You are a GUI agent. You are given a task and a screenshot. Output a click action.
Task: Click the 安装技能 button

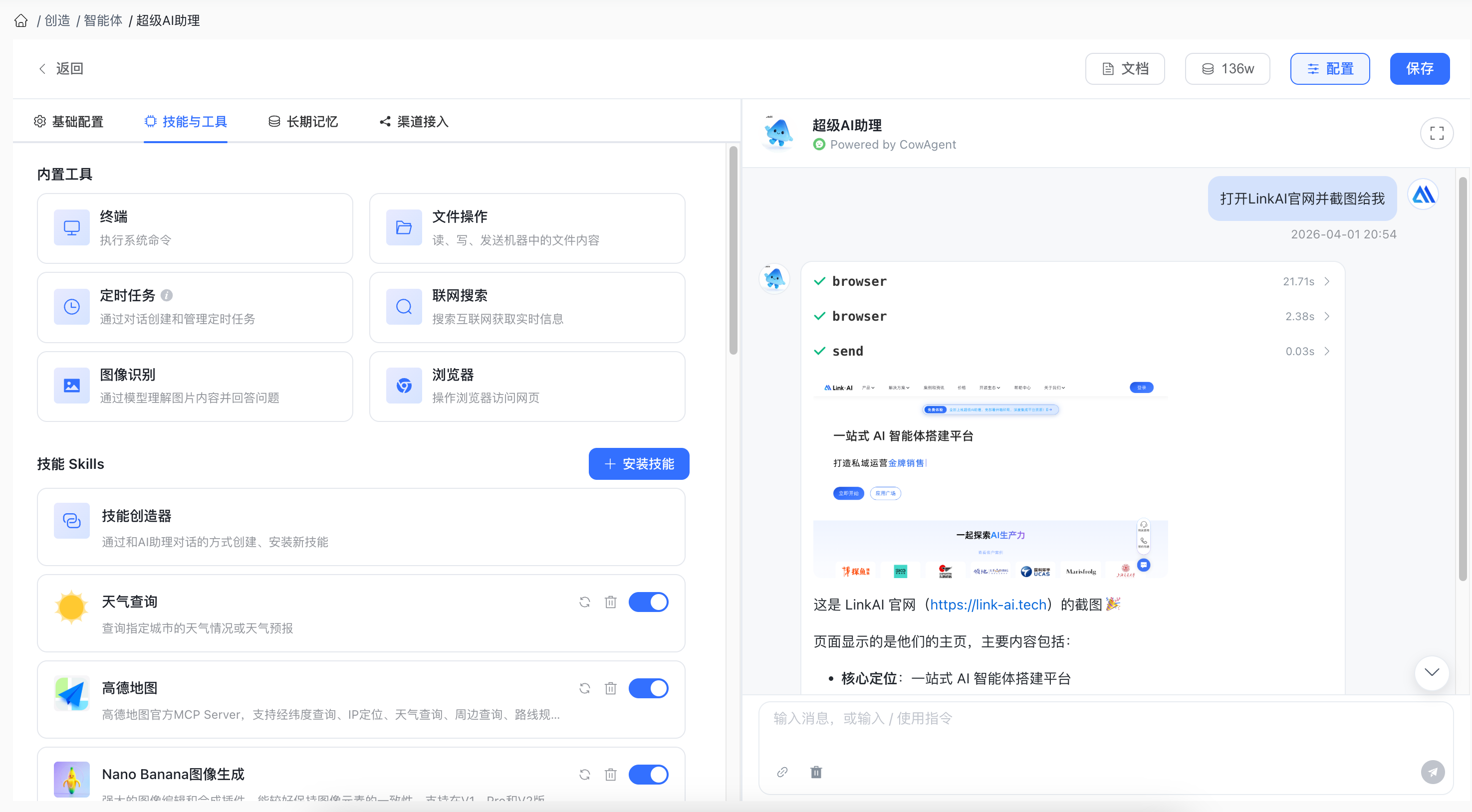(639, 464)
